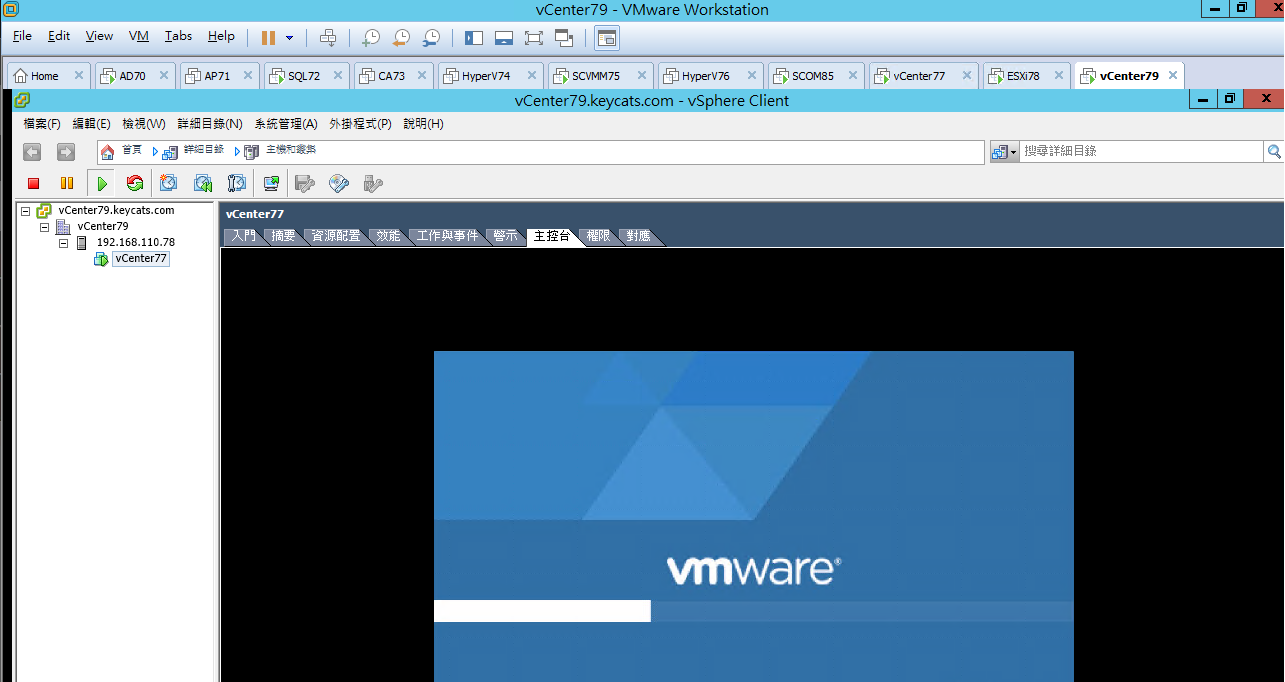Collapse the vCenter79.keycats.com tree node
Image resolution: width=1285 pixels, height=682 pixels.
(25, 211)
